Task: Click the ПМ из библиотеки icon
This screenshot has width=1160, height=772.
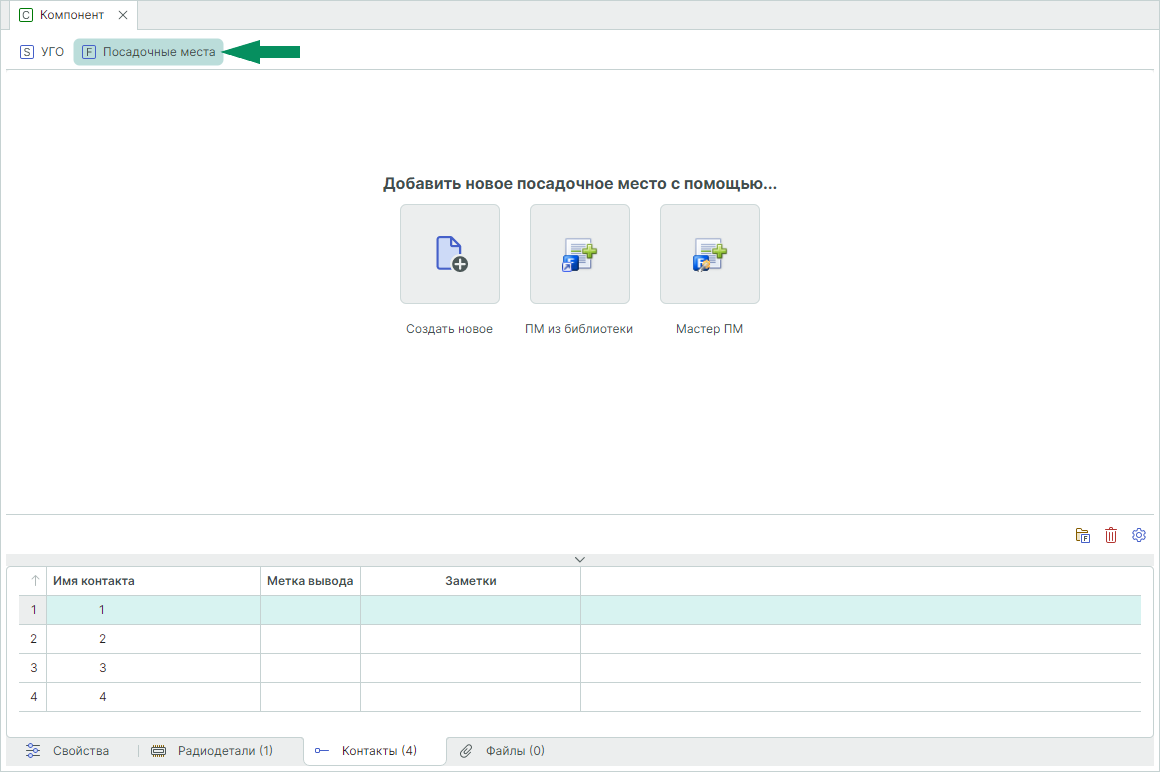Action: (x=580, y=254)
